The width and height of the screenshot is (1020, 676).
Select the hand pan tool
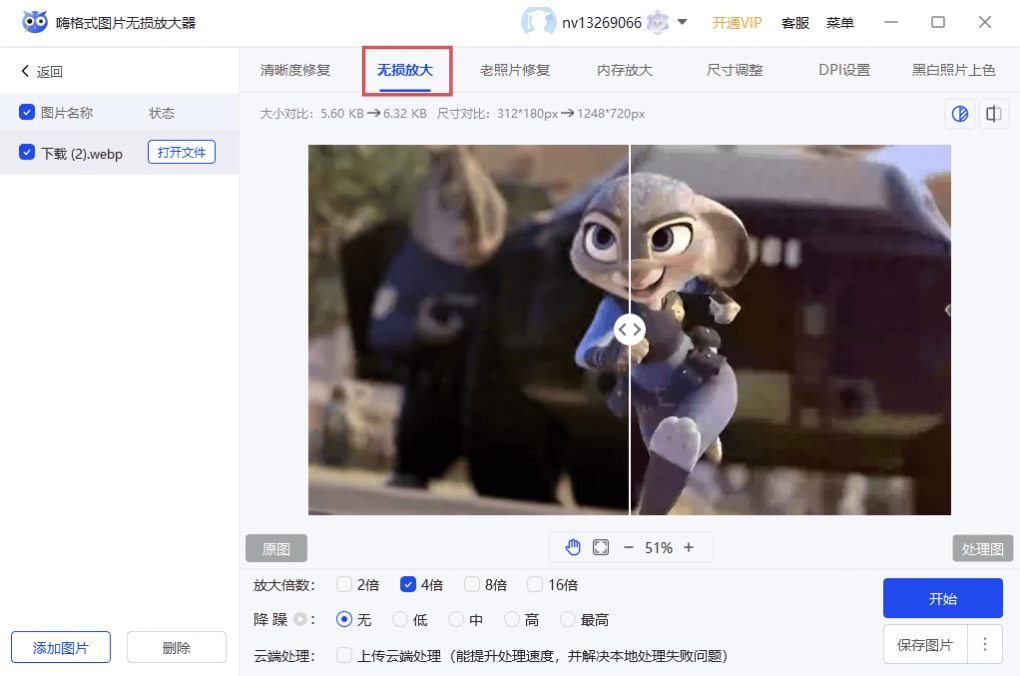pos(573,547)
